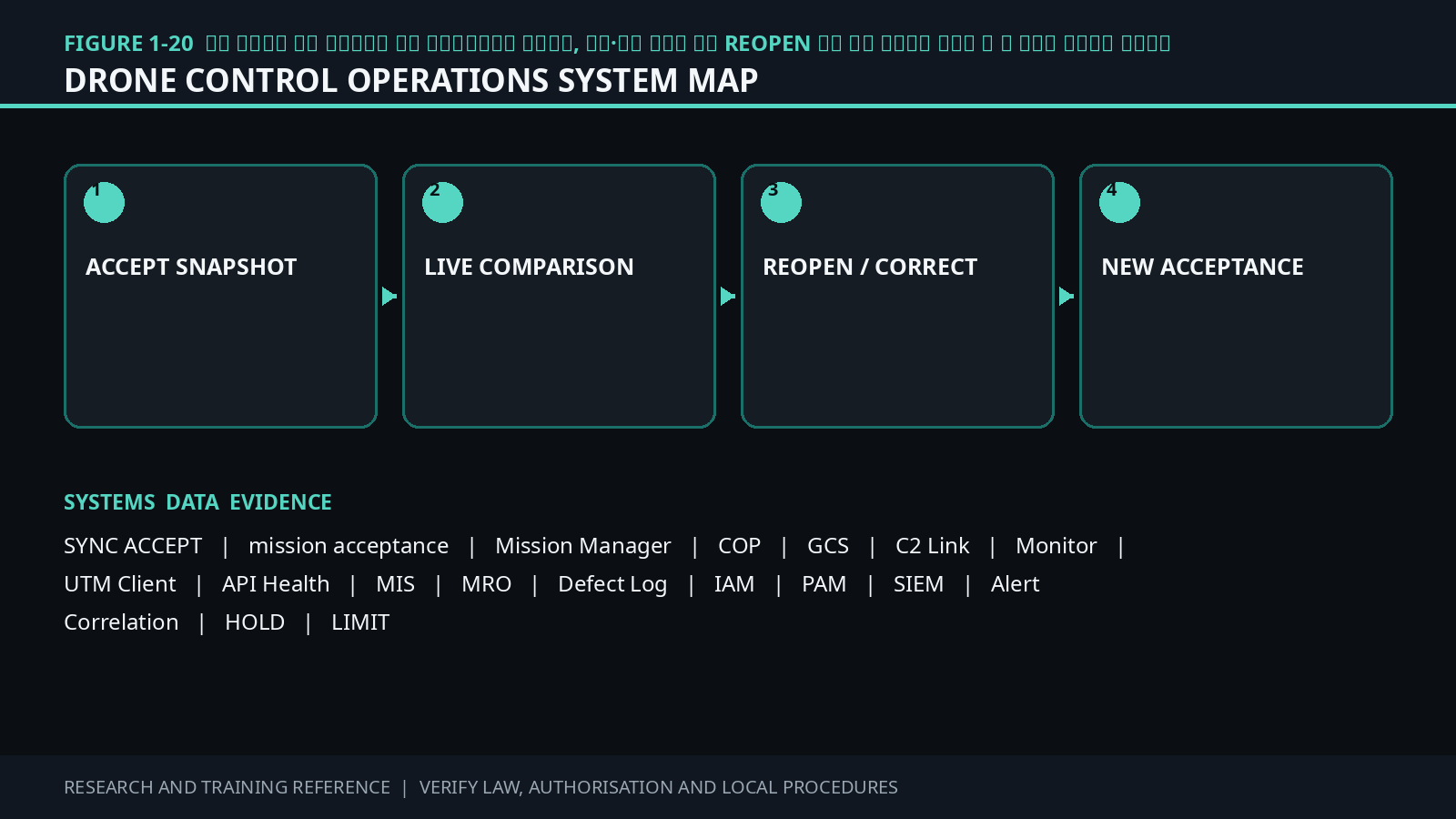
Task: Click the MRO entry
Action: click(487, 584)
